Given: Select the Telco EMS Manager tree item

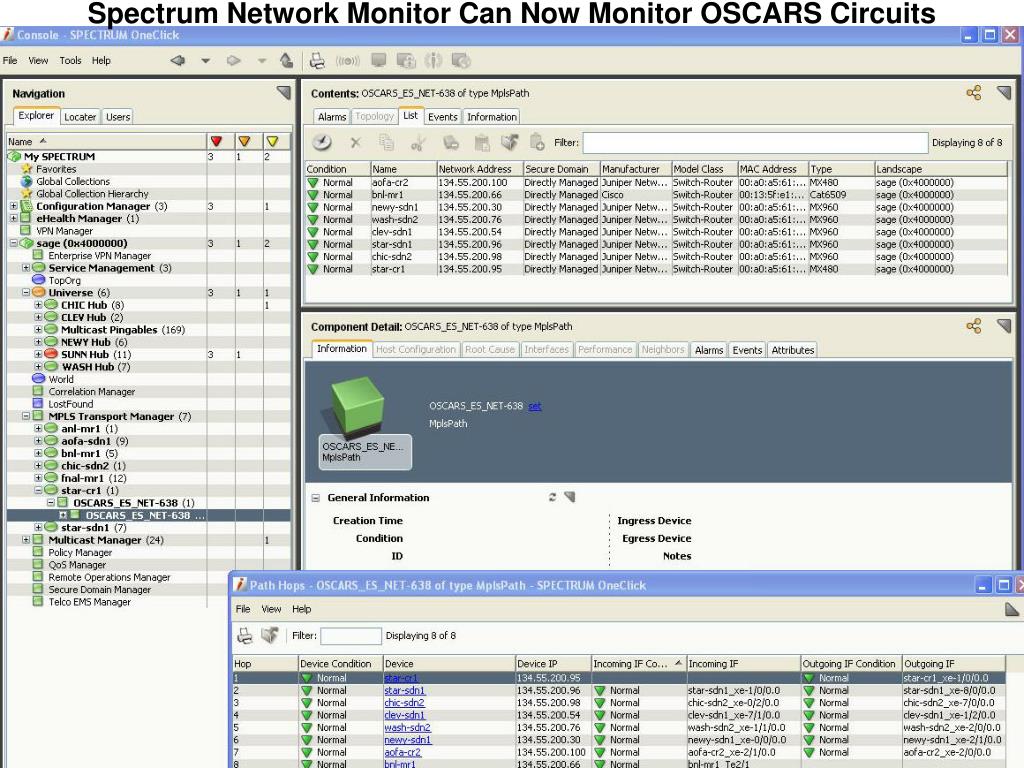Looking at the screenshot, I should point(89,602).
